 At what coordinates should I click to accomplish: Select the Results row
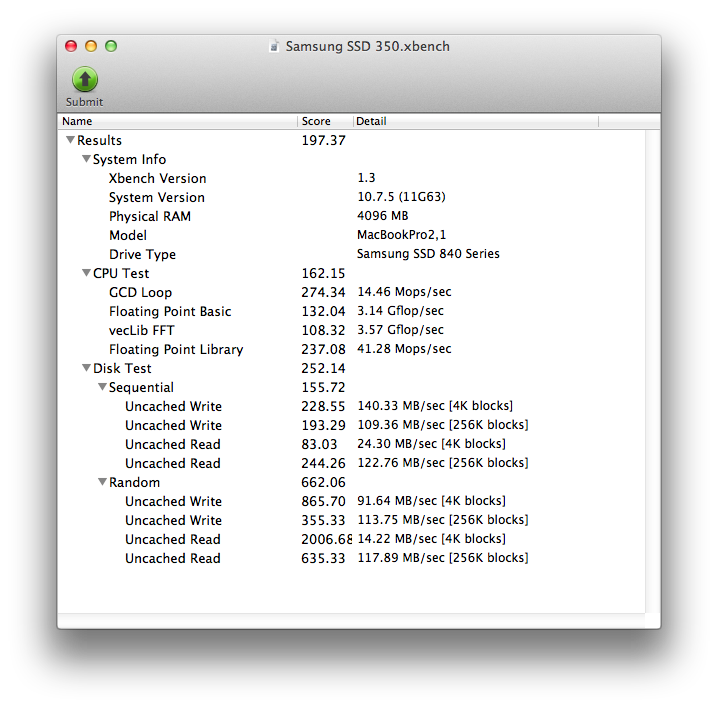click(352, 140)
